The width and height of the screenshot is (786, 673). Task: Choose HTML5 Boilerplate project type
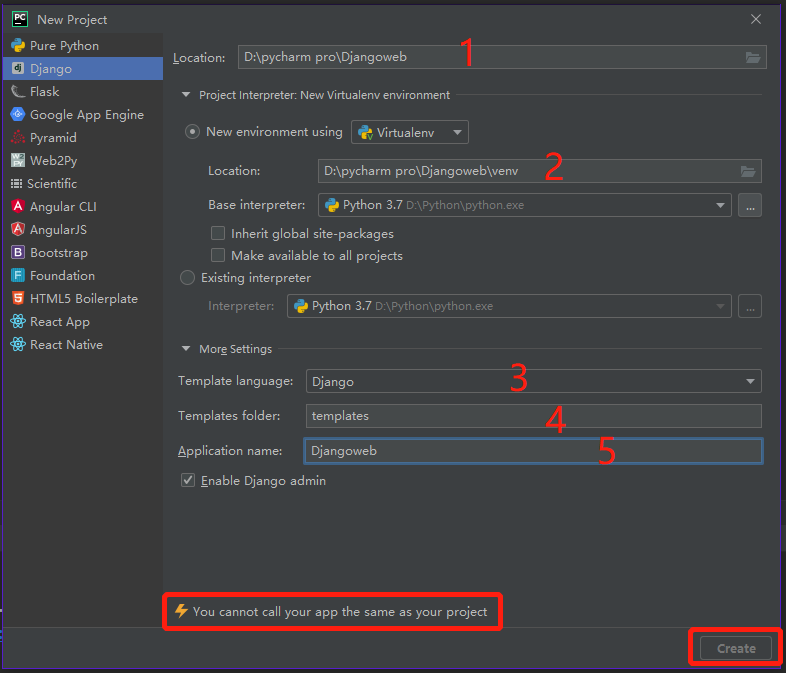(83, 299)
